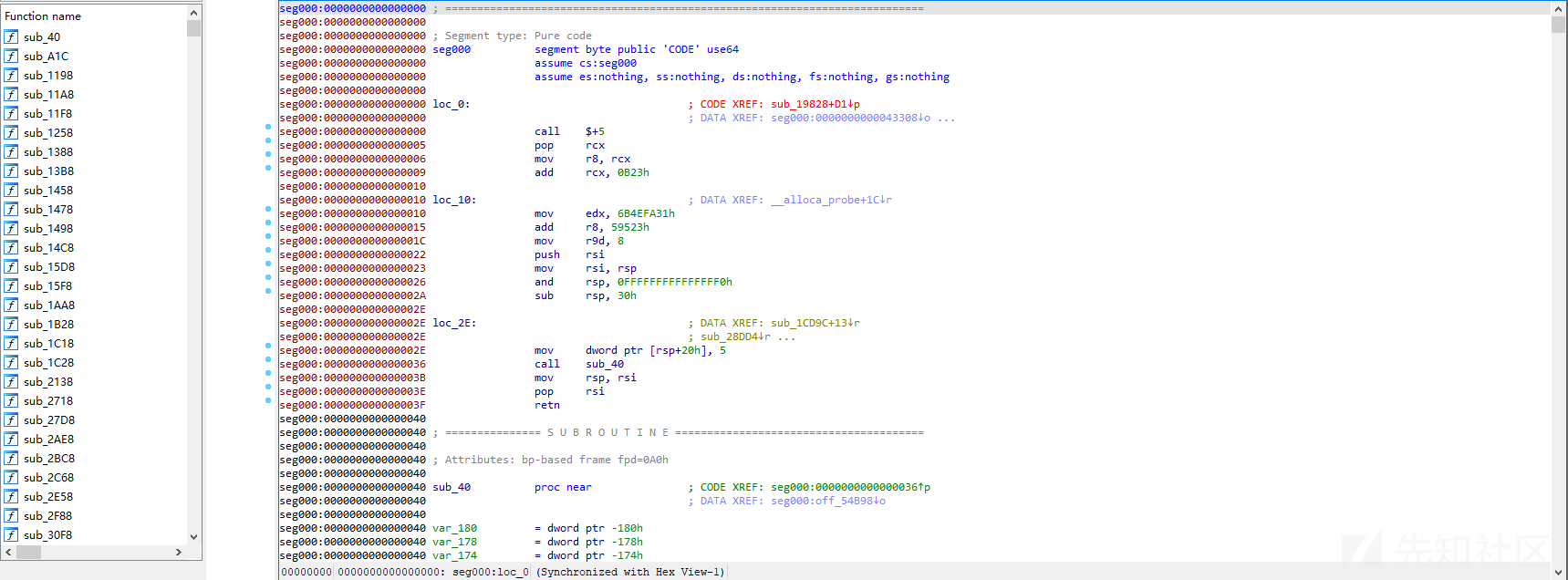The width and height of the screenshot is (1568, 580).
Task: Click function icon beside sub_1458
Action: coord(11,190)
